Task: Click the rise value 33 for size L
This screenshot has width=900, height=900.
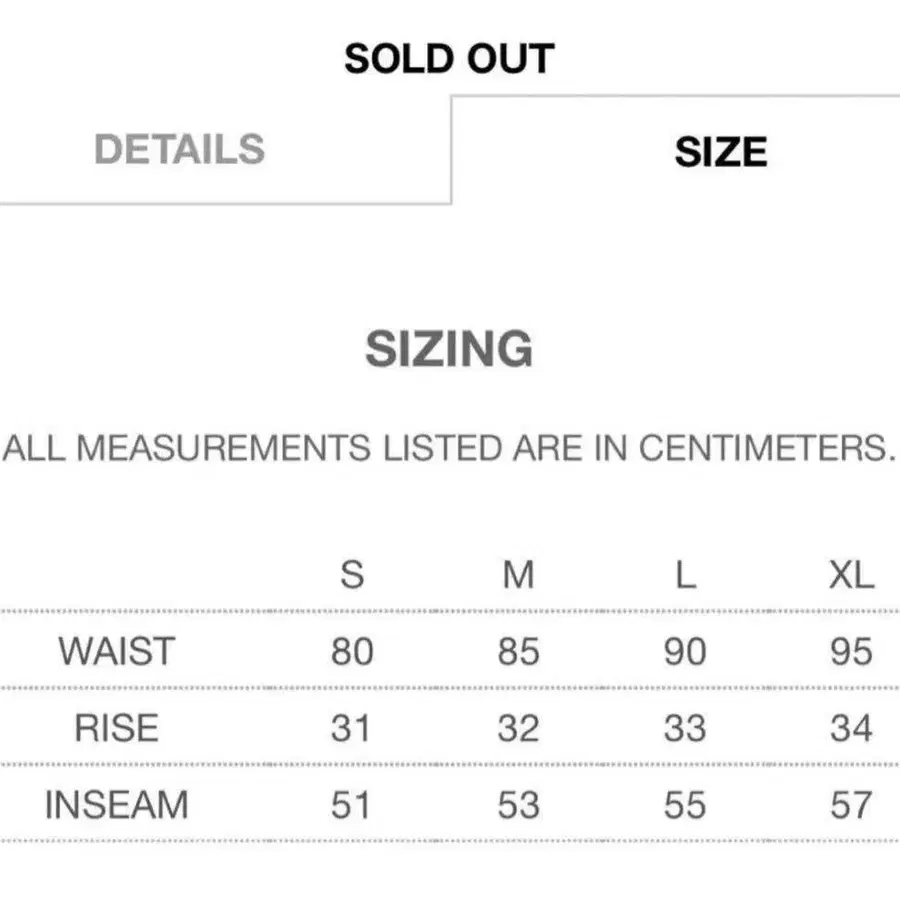Action: click(x=685, y=728)
